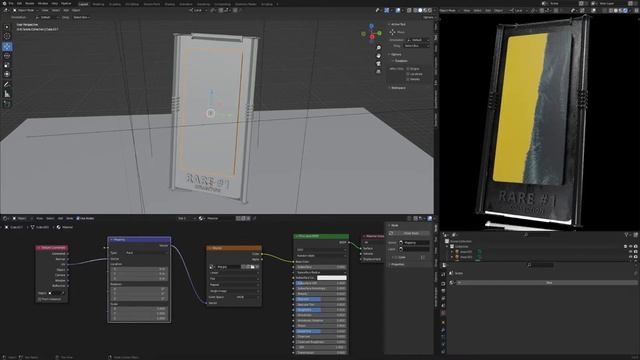Select the 3D Cursor tool
Viewport: 640px width, 360px height.
coord(7,36)
